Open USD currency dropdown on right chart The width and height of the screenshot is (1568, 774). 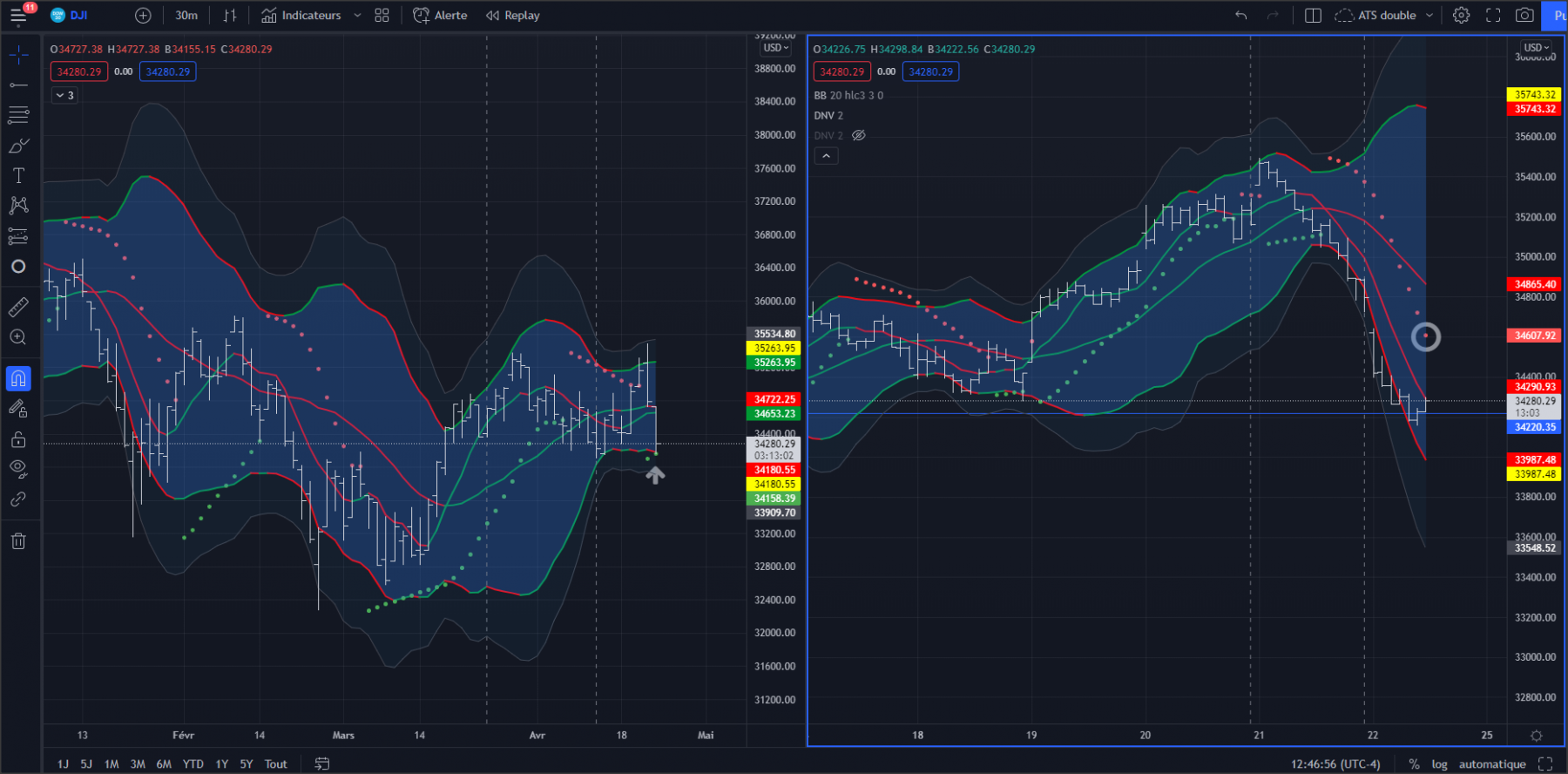(1537, 48)
